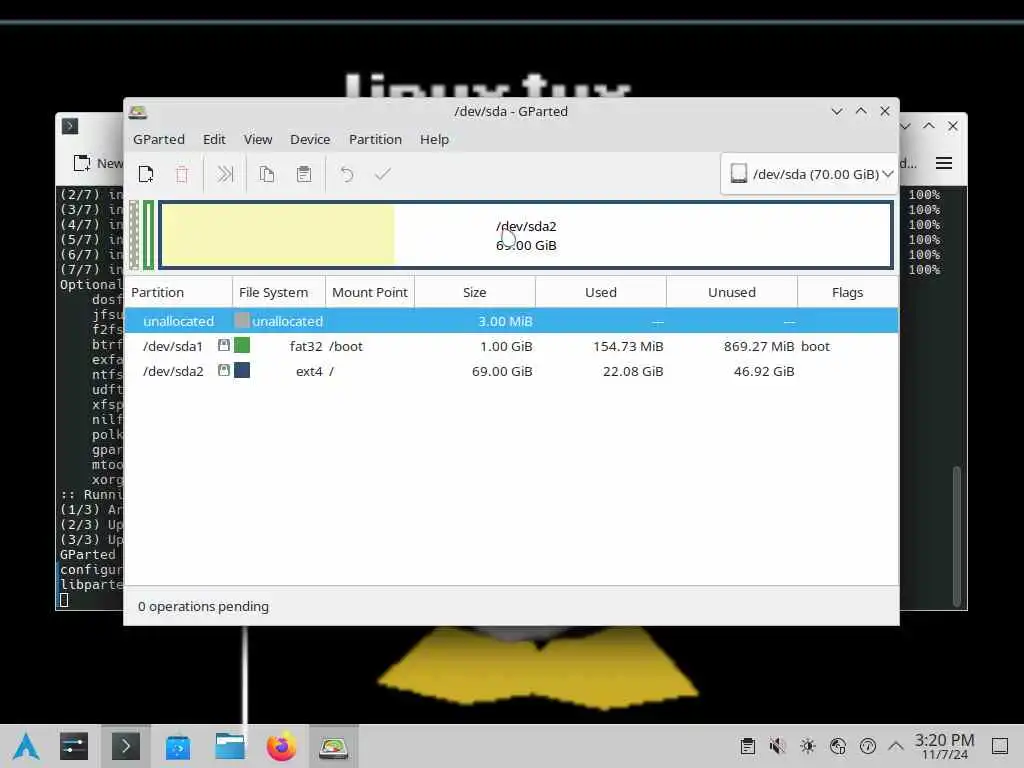Open the Arch application launcher

27,746
